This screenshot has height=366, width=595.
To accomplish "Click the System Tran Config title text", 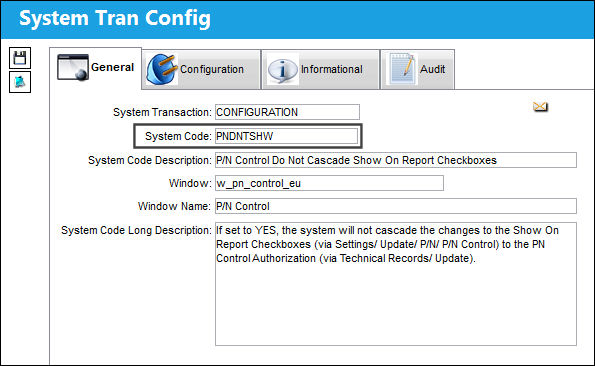I will [115, 18].
